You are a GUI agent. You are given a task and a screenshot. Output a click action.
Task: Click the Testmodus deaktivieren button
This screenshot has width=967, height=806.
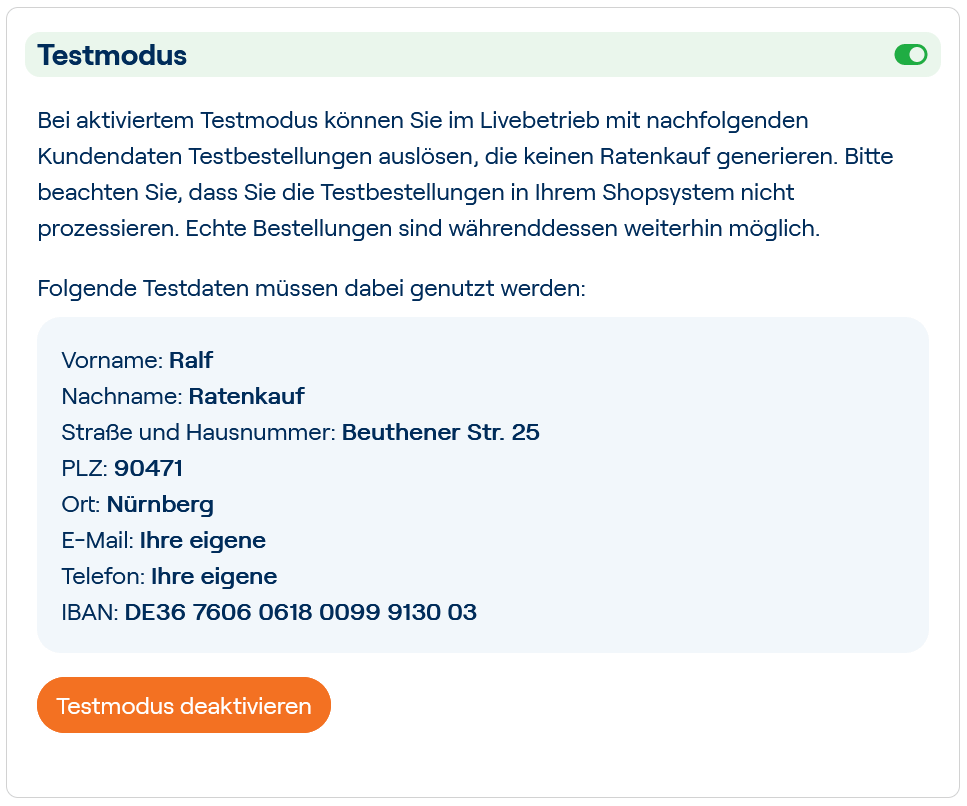click(183, 705)
